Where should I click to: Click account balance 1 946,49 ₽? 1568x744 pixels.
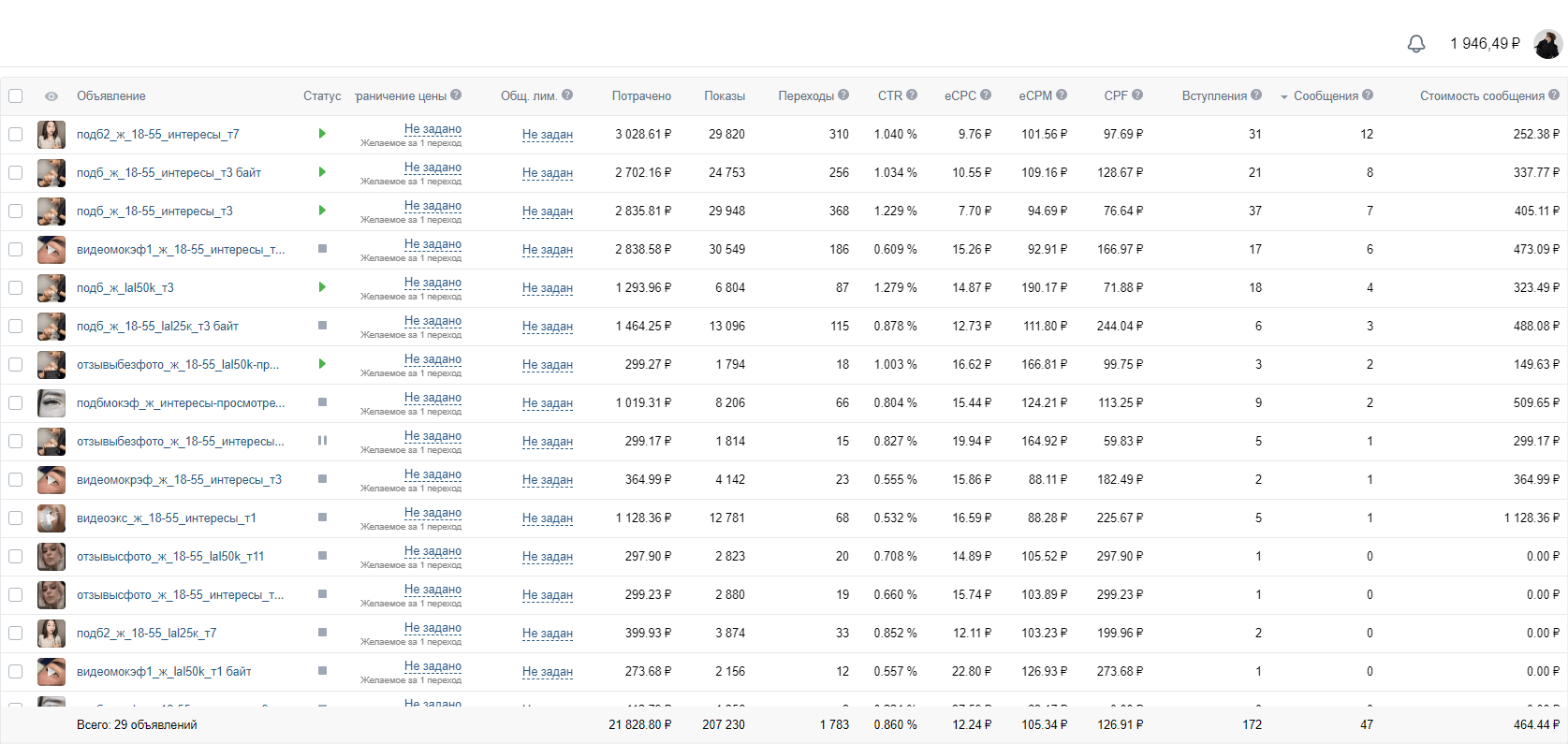point(1485,44)
